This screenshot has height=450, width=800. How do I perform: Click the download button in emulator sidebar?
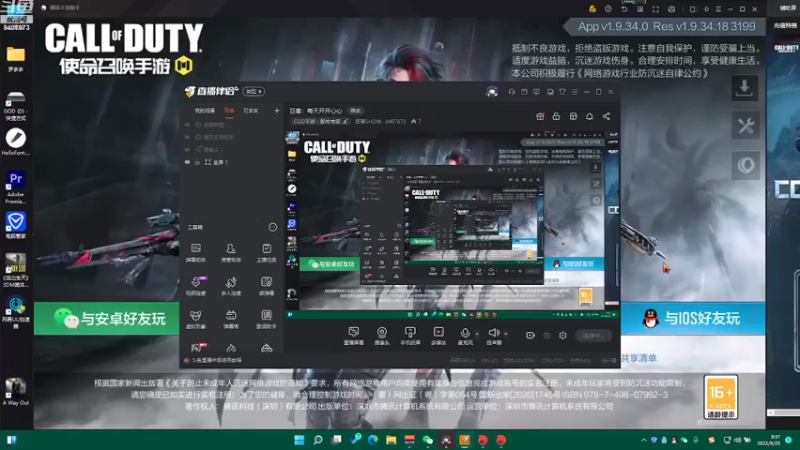745,88
